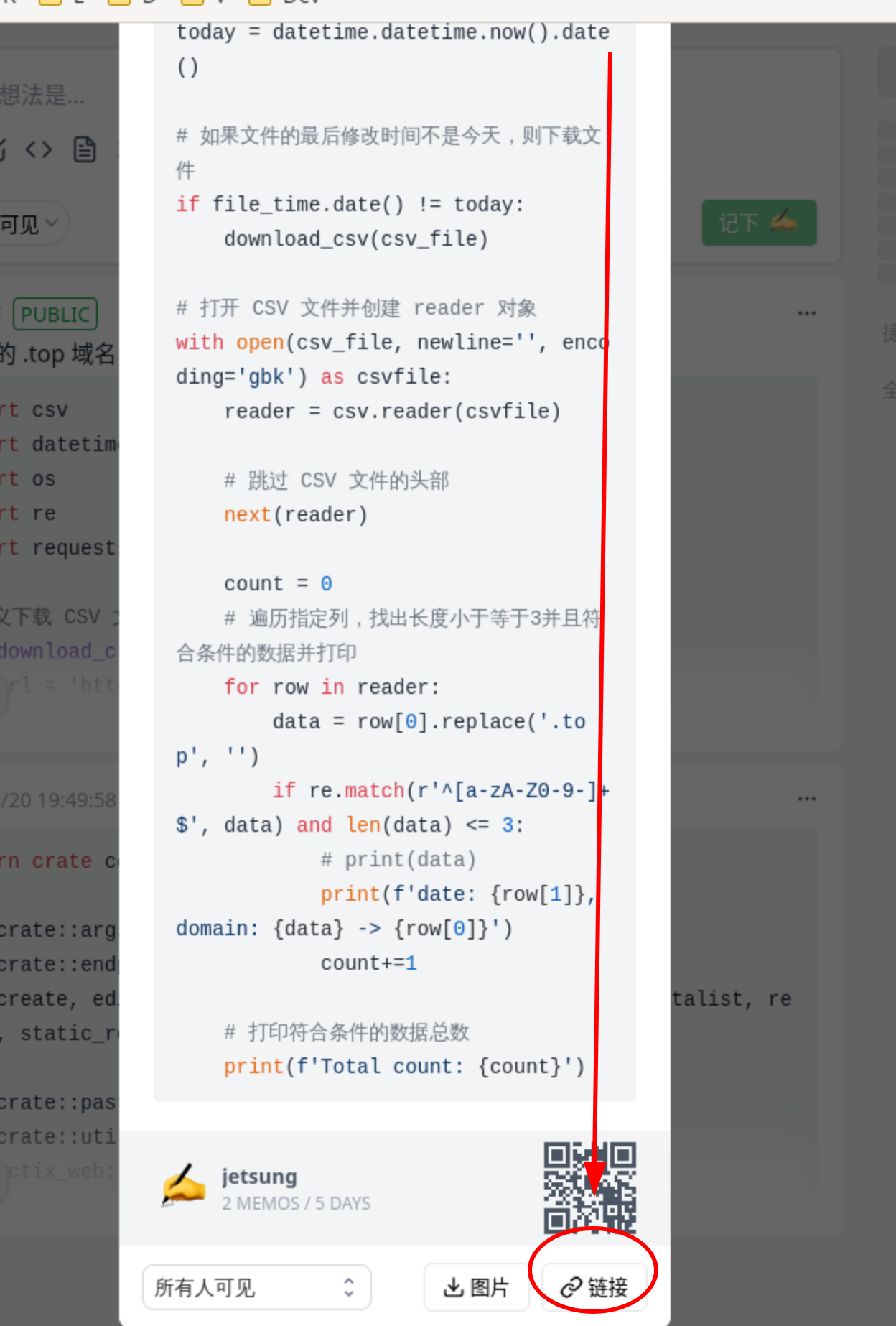Screen dimensions: 896x1326
Task: Click the for row in reader line
Action: [331, 687]
